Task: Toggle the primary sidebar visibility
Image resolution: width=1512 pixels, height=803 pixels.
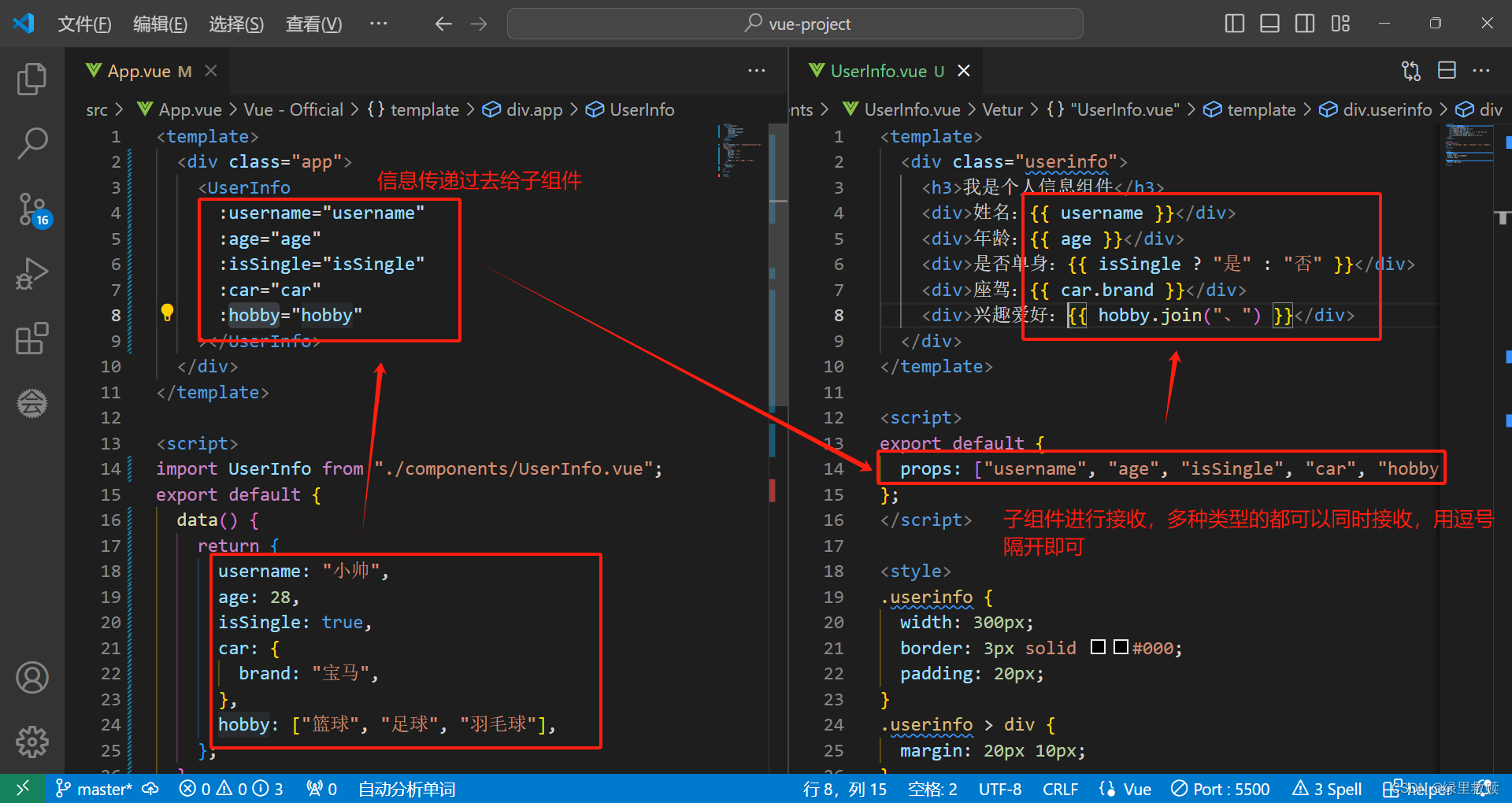Action: click(x=1234, y=24)
